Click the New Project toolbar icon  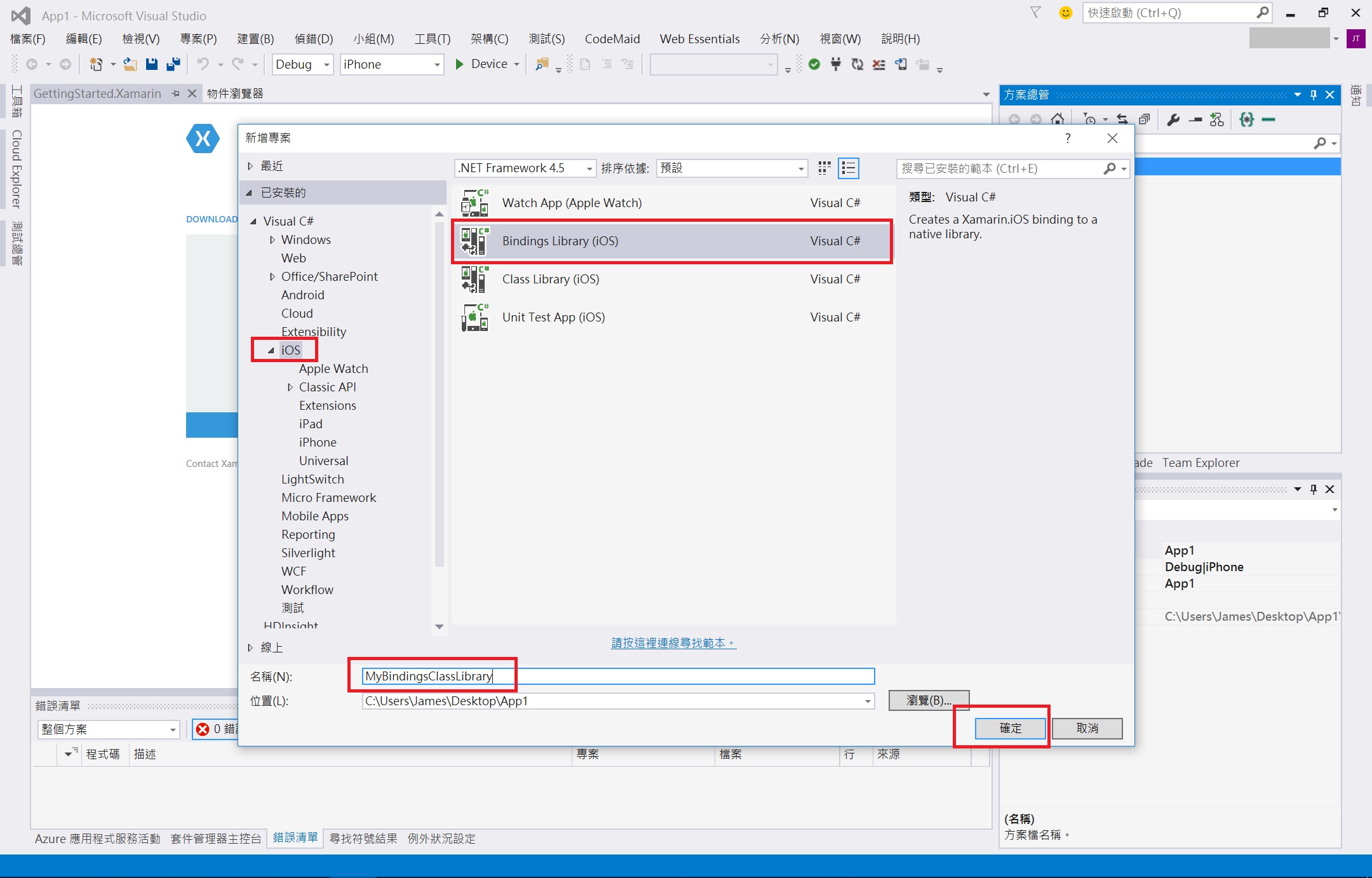click(x=96, y=64)
